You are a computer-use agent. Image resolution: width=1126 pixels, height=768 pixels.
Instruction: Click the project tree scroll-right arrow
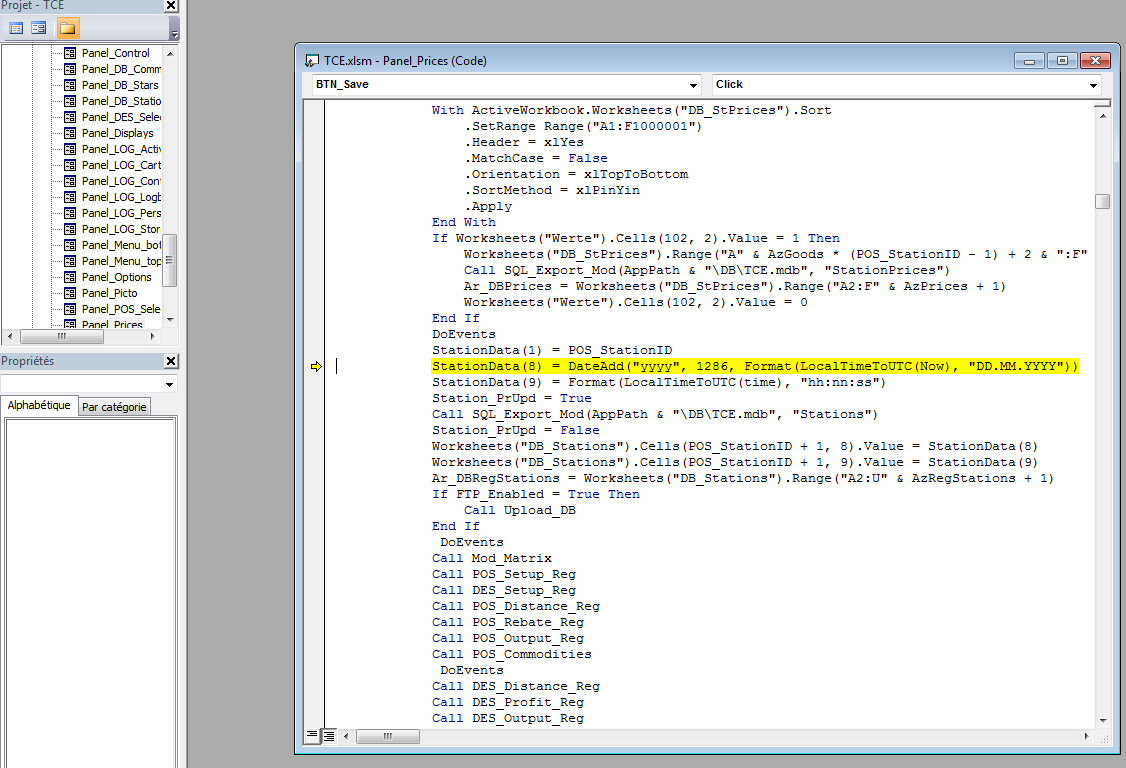coord(152,336)
